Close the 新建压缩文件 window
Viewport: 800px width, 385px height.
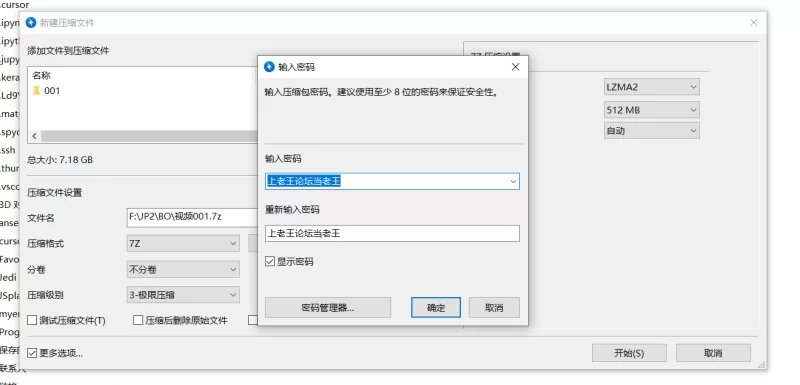[x=754, y=23]
